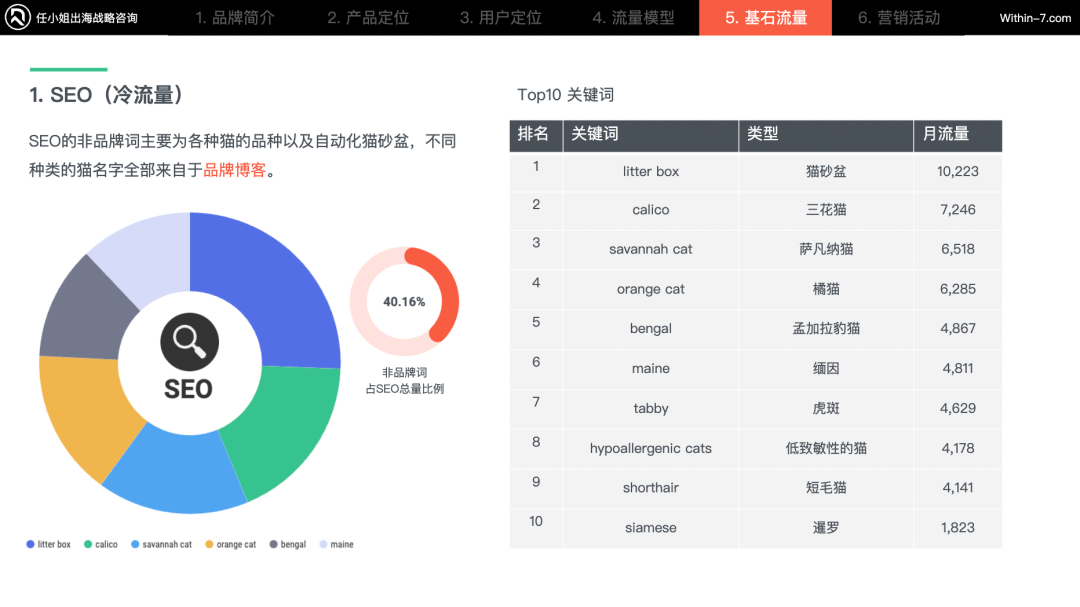1080x607 pixels.
Task: Select bengal legend color dot
Action: click(273, 544)
